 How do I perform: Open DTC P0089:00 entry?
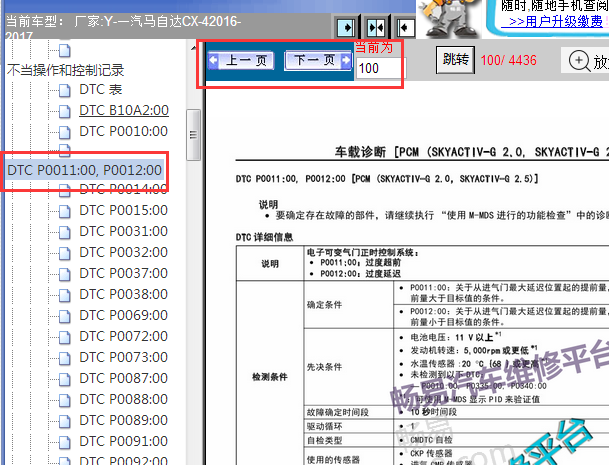coord(124,420)
